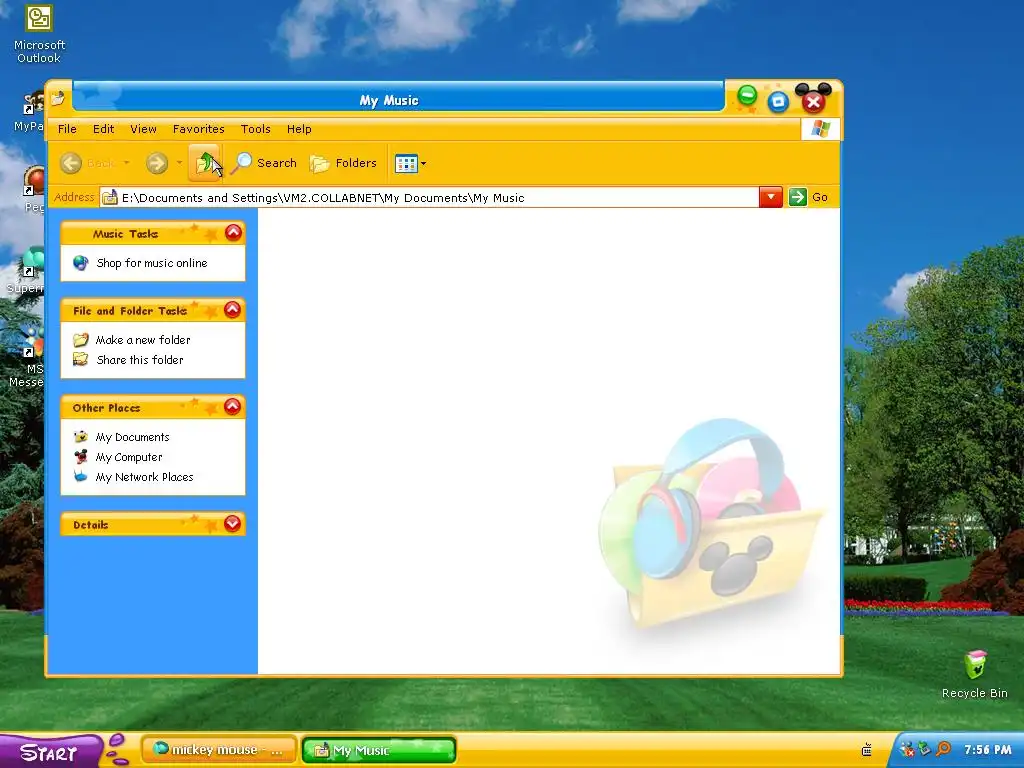This screenshot has height=768, width=1024.
Task: Click the globe icon beside Shop for music
Action: (80, 263)
